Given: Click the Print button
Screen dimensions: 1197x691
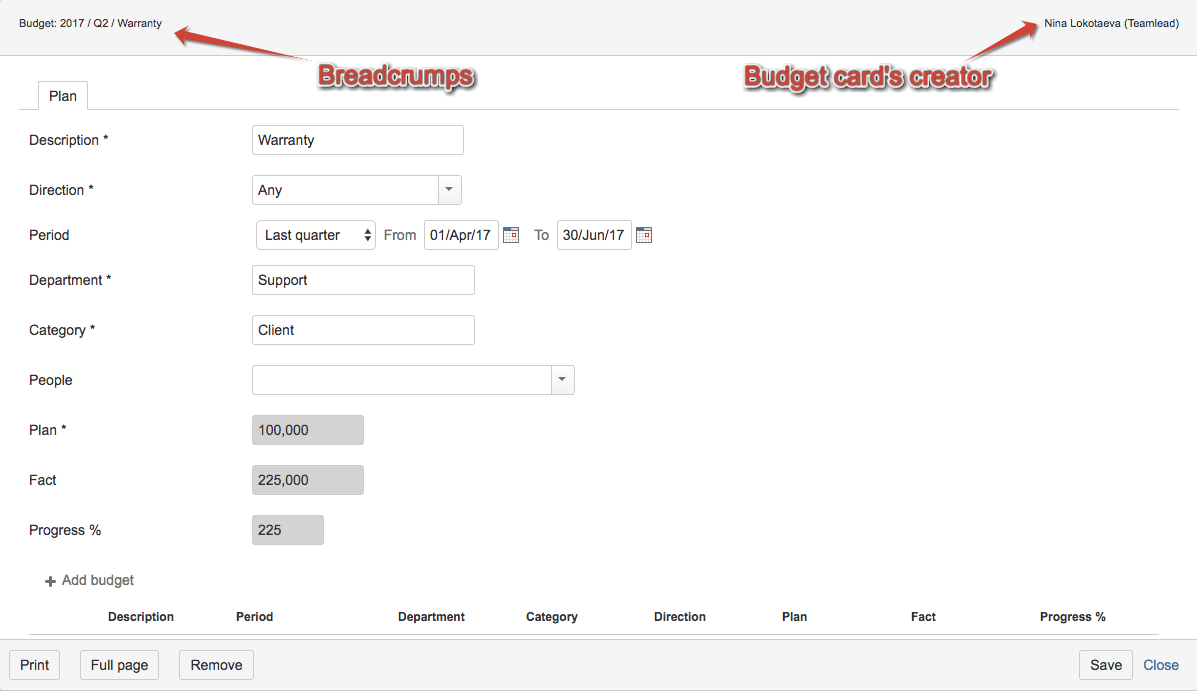Looking at the screenshot, I should click(x=34, y=664).
